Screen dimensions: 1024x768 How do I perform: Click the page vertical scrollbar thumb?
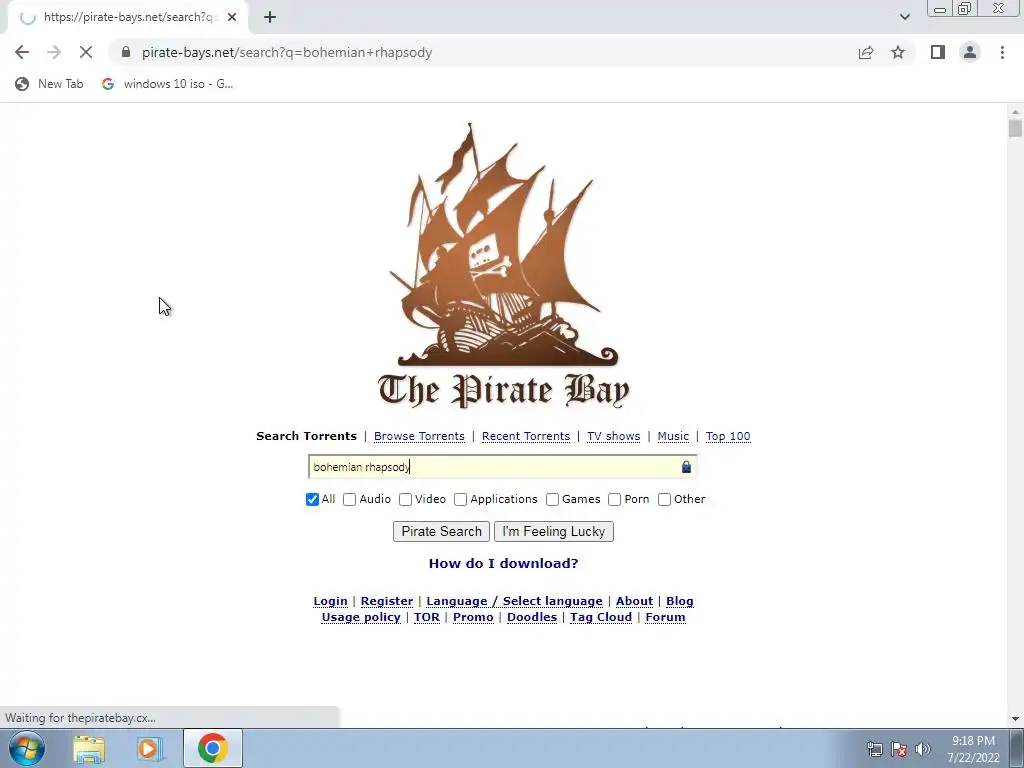tap(1015, 128)
